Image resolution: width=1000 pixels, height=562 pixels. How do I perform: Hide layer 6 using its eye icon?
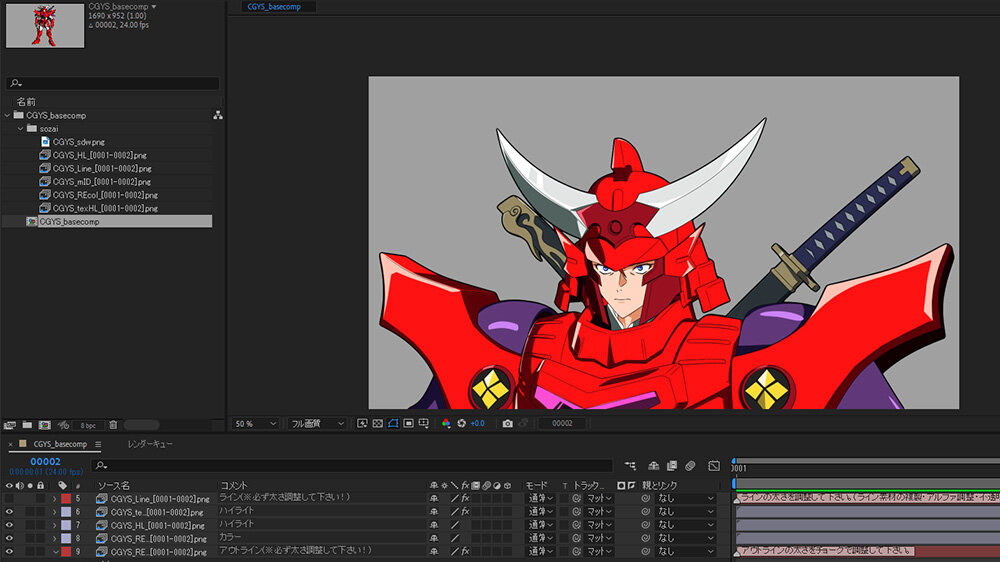(x=10, y=511)
